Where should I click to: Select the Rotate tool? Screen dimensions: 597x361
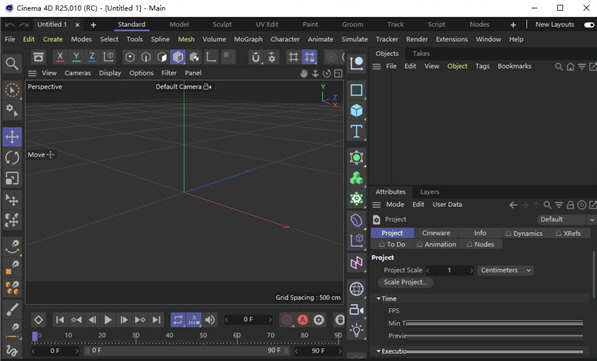(x=12, y=158)
